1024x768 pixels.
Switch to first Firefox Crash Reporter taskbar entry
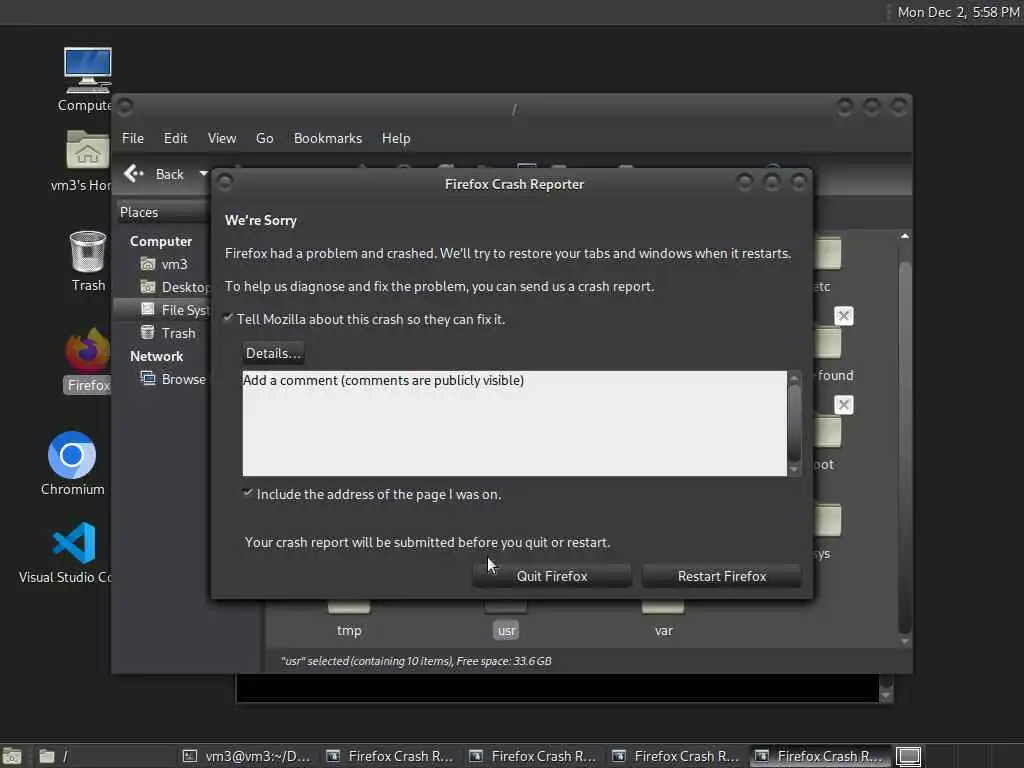(x=390, y=756)
